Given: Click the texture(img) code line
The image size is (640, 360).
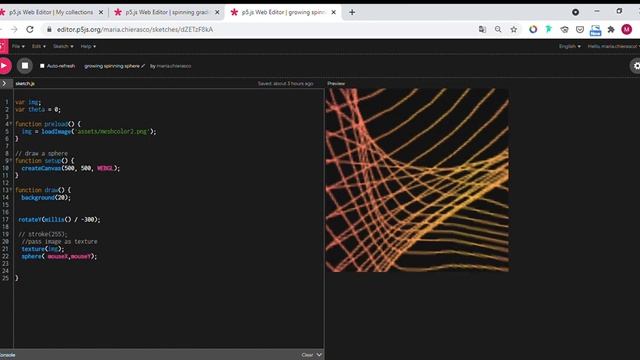Looking at the screenshot, I should (x=43, y=249).
